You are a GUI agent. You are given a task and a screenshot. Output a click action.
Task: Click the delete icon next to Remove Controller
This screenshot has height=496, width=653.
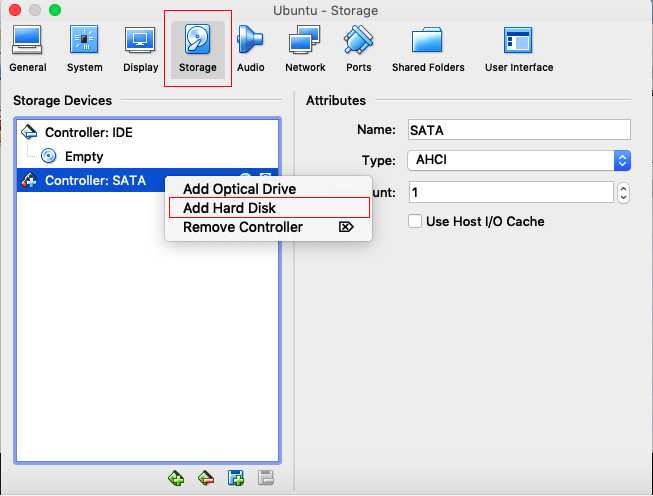click(346, 227)
